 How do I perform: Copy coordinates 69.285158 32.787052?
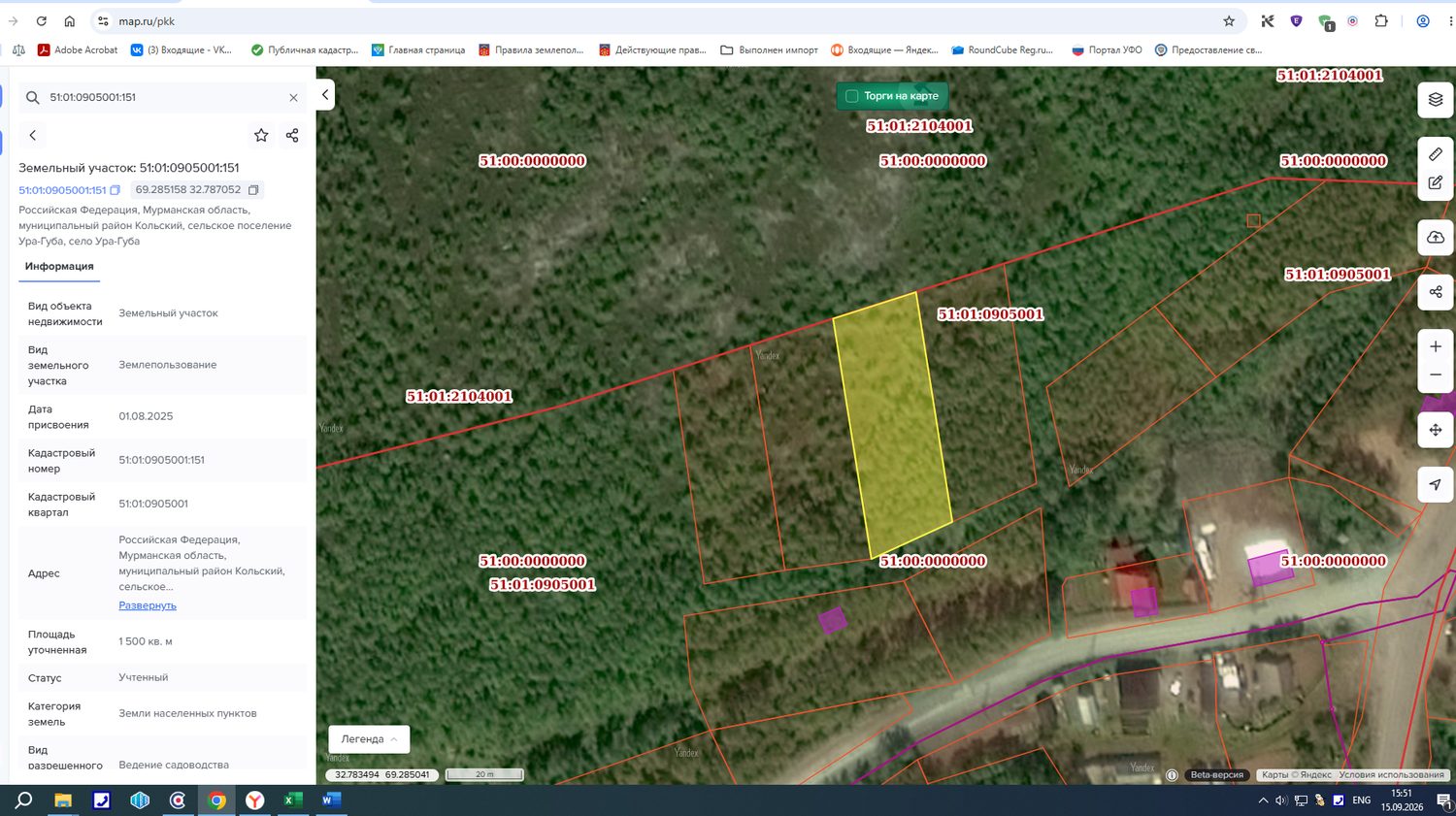[x=253, y=190]
